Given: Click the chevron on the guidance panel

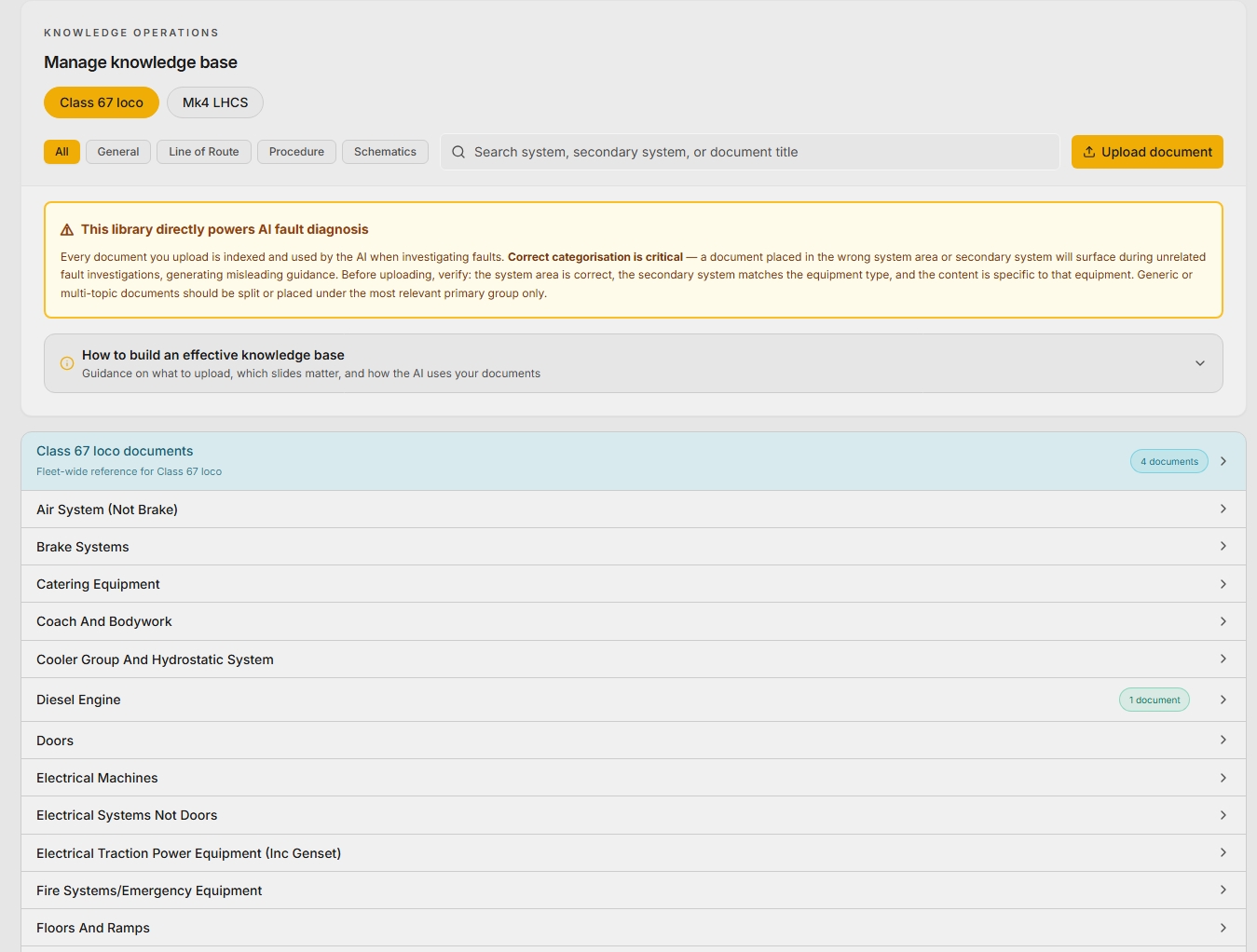Looking at the screenshot, I should tap(1200, 363).
